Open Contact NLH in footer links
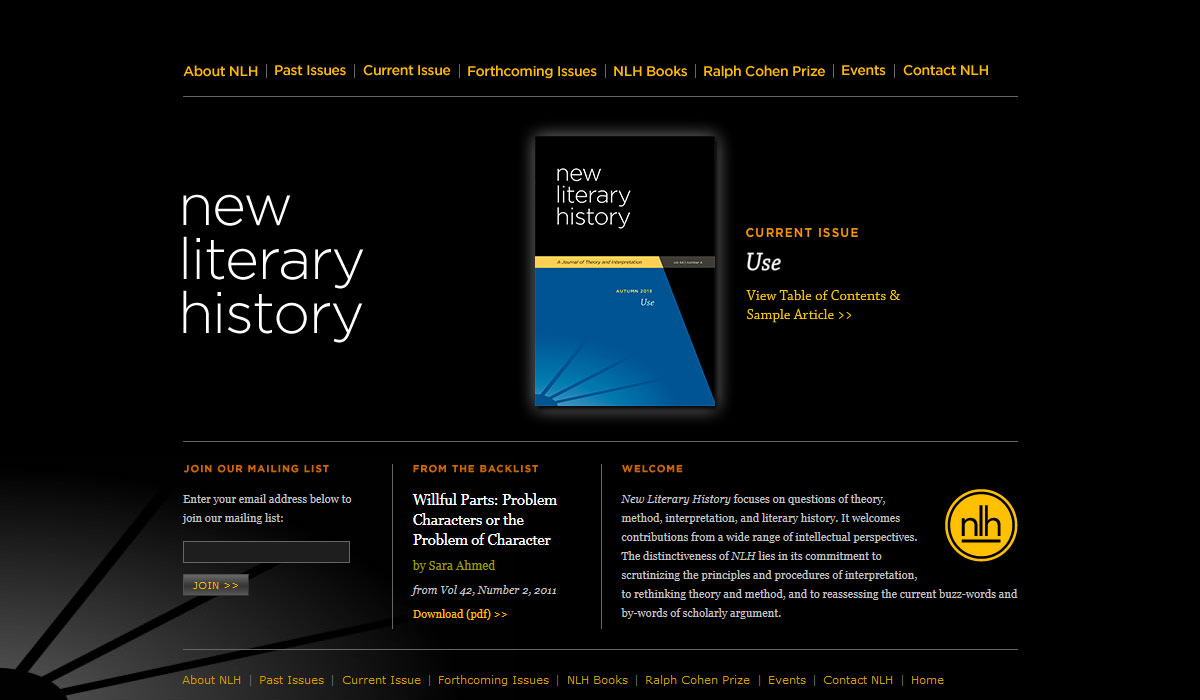1200x700 pixels. coord(858,680)
